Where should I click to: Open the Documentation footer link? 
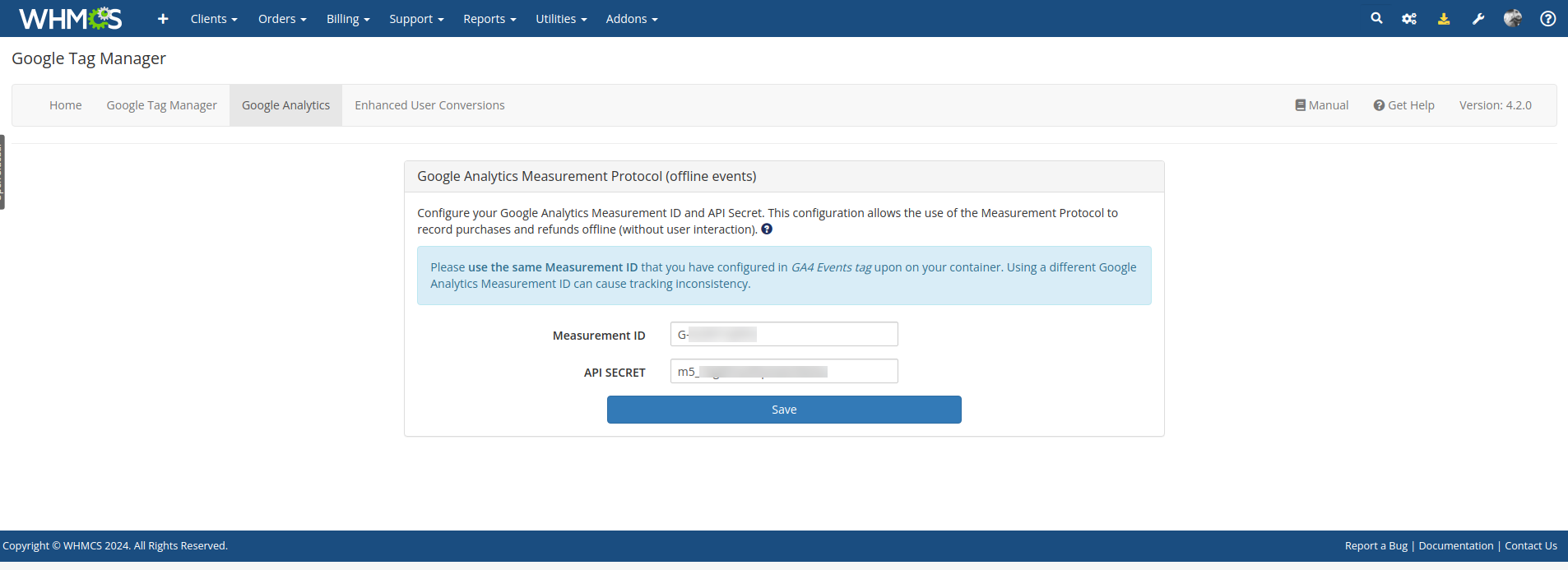(x=1456, y=546)
